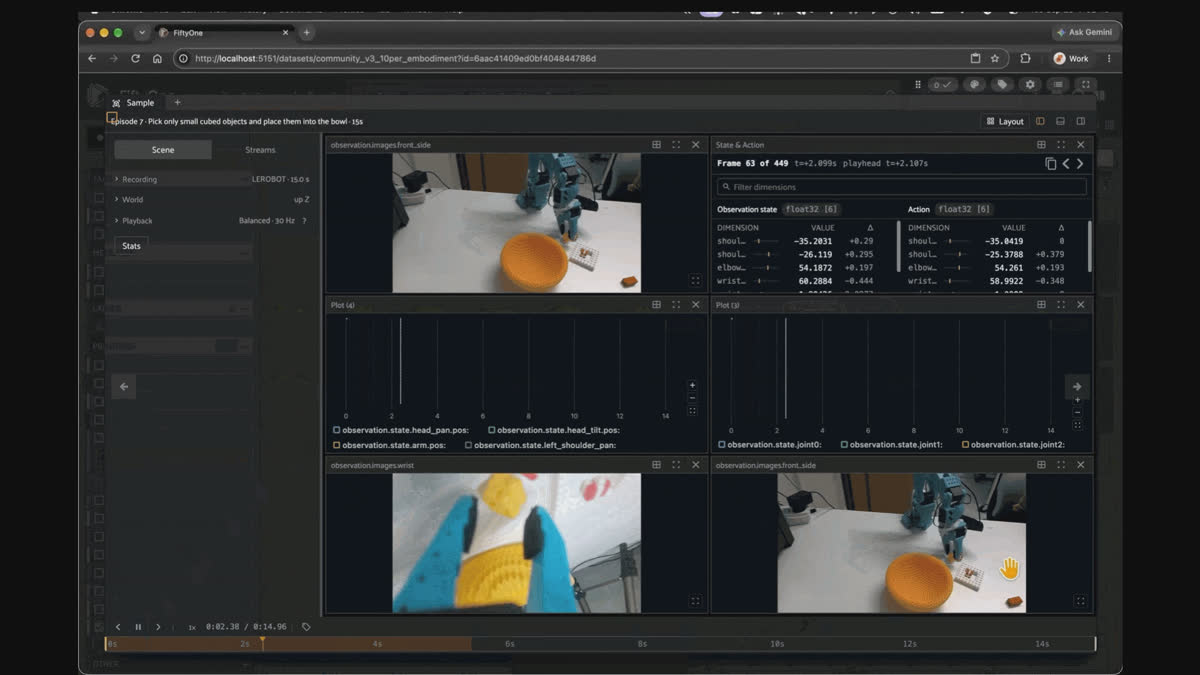
Task: Close the Plot (3) panel
Action: [x=1081, y=305]
